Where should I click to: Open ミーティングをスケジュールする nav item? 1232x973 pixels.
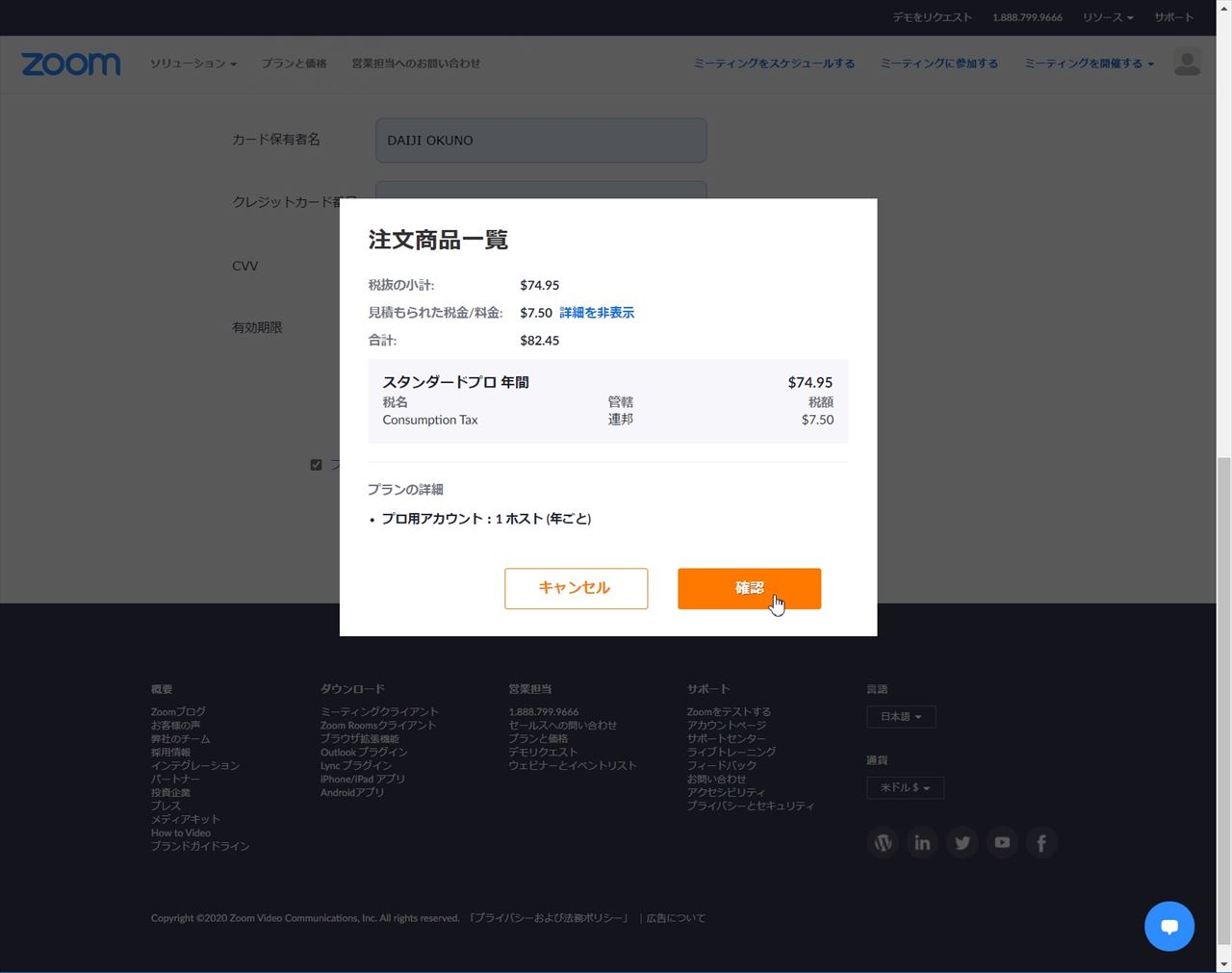pyautogui.click(x=774, y=64)
